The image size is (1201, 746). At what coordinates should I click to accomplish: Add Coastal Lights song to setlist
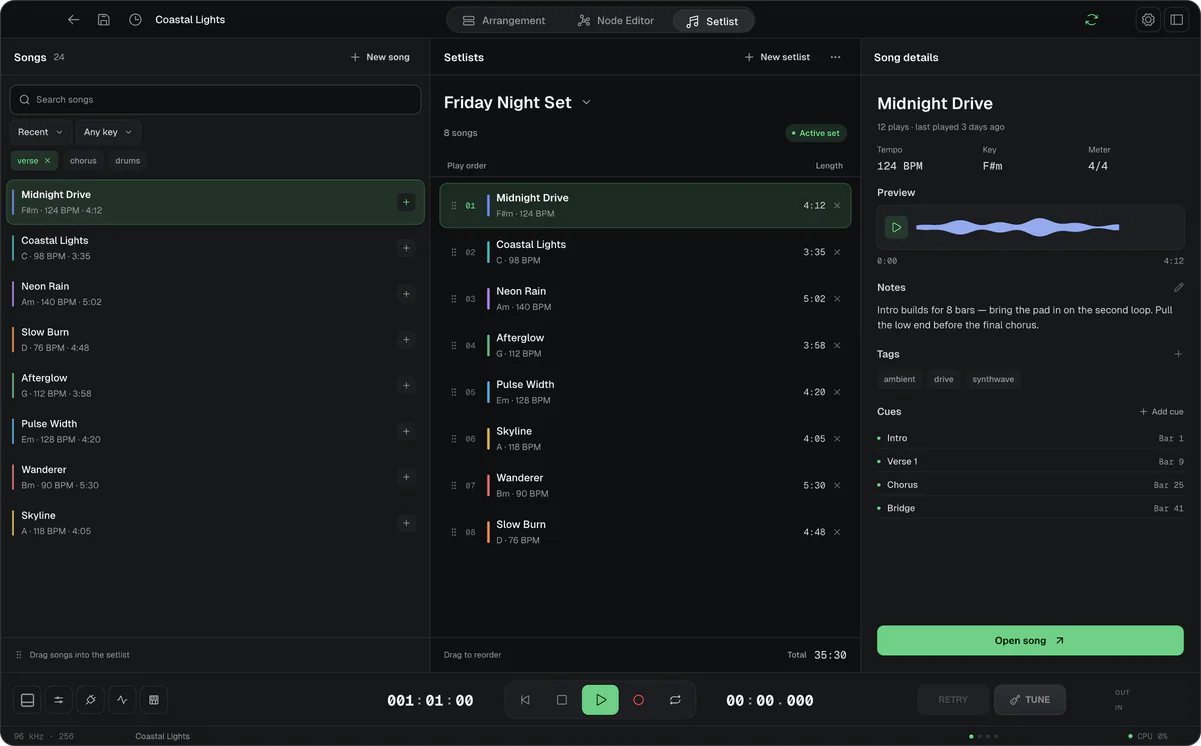point(406,248)
